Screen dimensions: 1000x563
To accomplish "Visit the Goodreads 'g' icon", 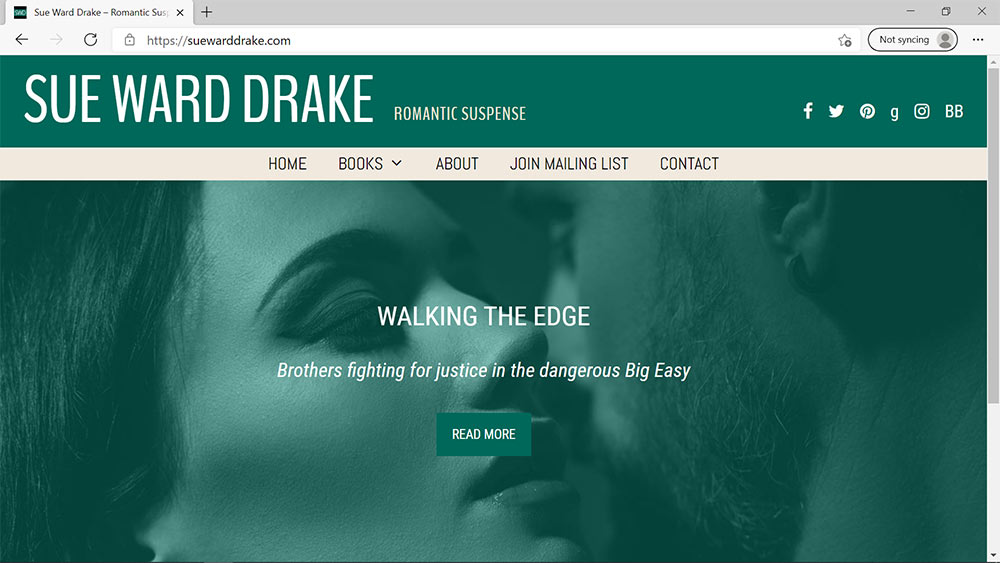I will (895, 112).
